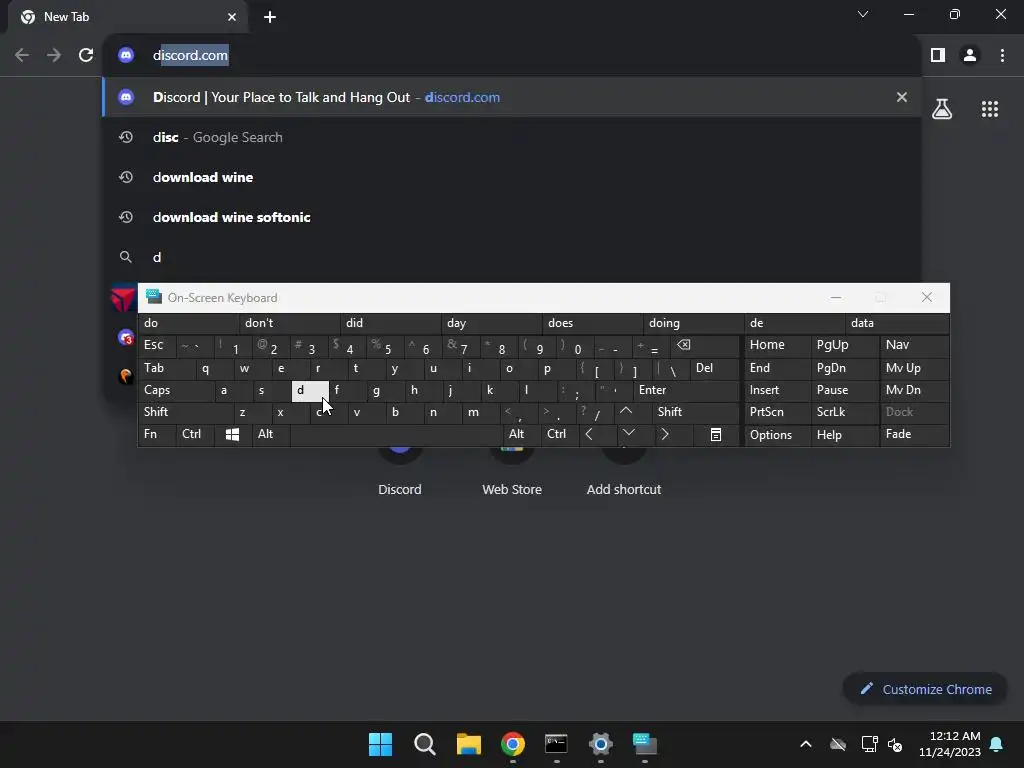Pick the word prediction "does"
This screenshot has width=1024, height=768.
(x=592, y=323)
